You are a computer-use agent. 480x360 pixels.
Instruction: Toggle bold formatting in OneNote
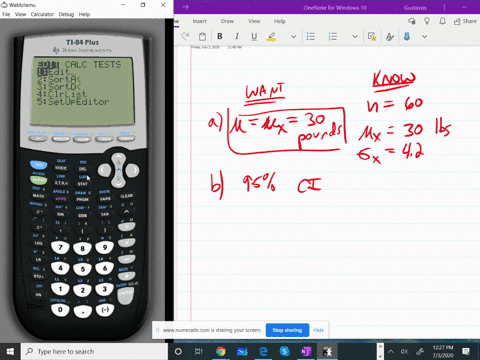[220, 36]
